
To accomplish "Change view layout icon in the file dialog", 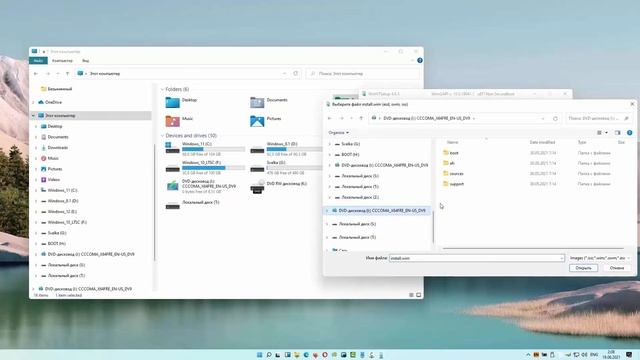I will pyautogui.click(x=599, y=133).
